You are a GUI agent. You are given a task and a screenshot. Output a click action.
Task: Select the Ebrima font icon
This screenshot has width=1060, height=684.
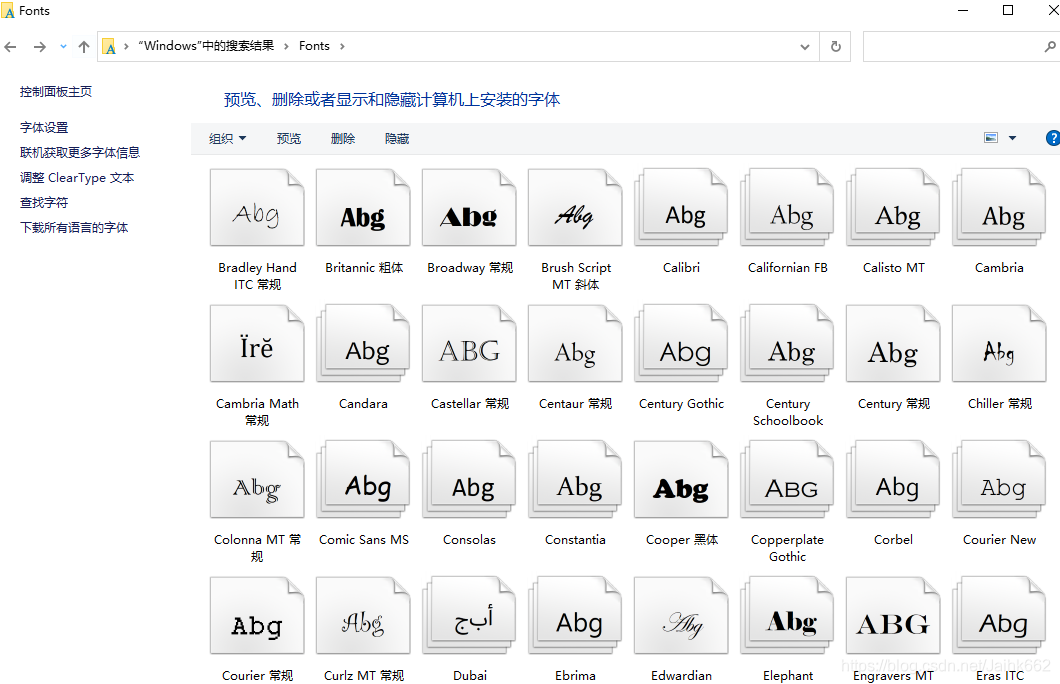pyautogui.click(x=575, y=616)
